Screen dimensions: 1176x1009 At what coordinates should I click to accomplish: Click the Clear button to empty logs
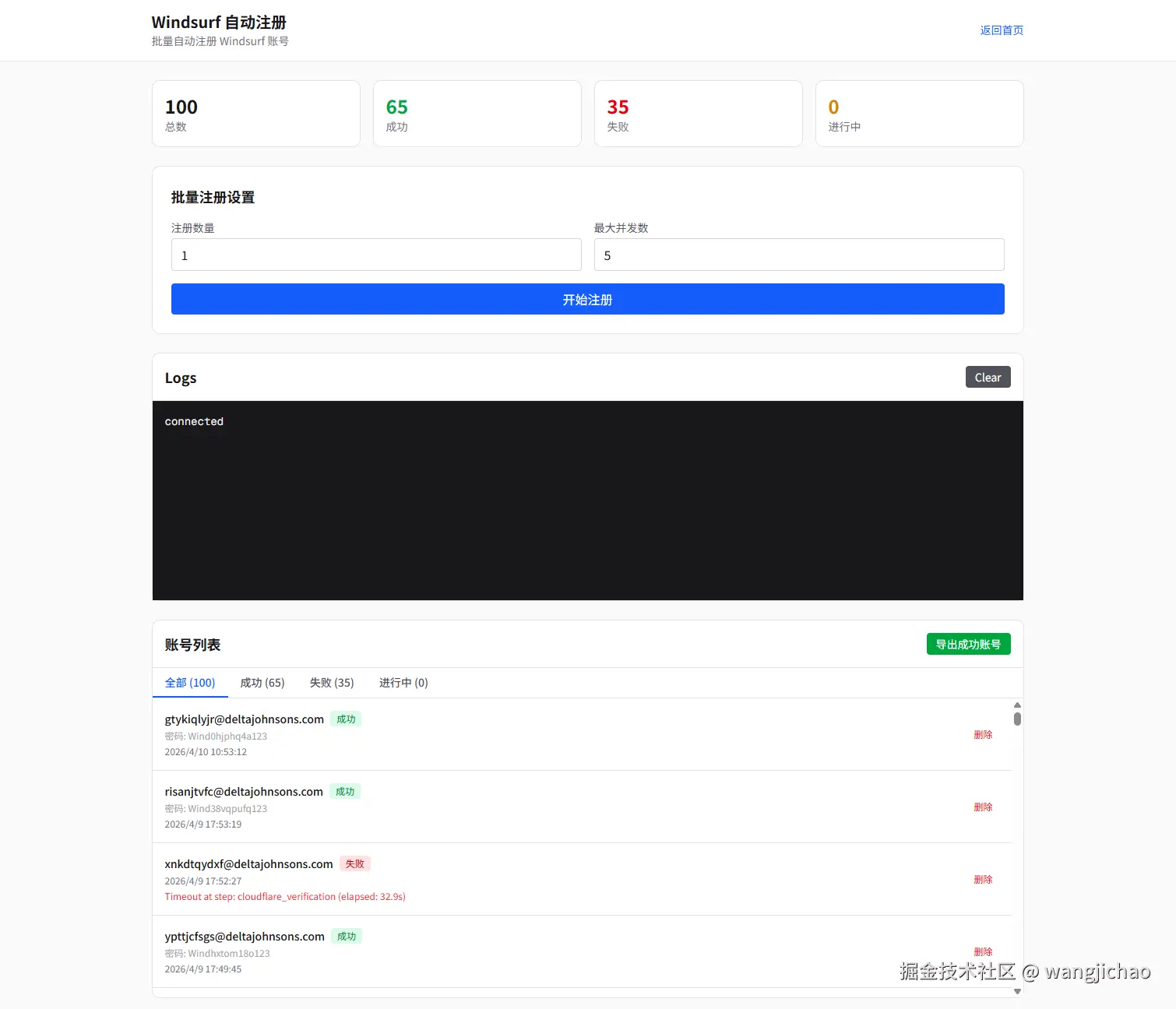(987, 377)
